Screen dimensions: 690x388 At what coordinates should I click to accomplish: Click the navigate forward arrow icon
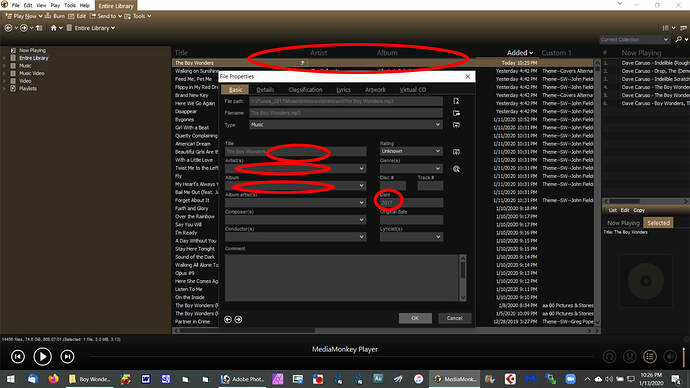click(x=24, y=28)
